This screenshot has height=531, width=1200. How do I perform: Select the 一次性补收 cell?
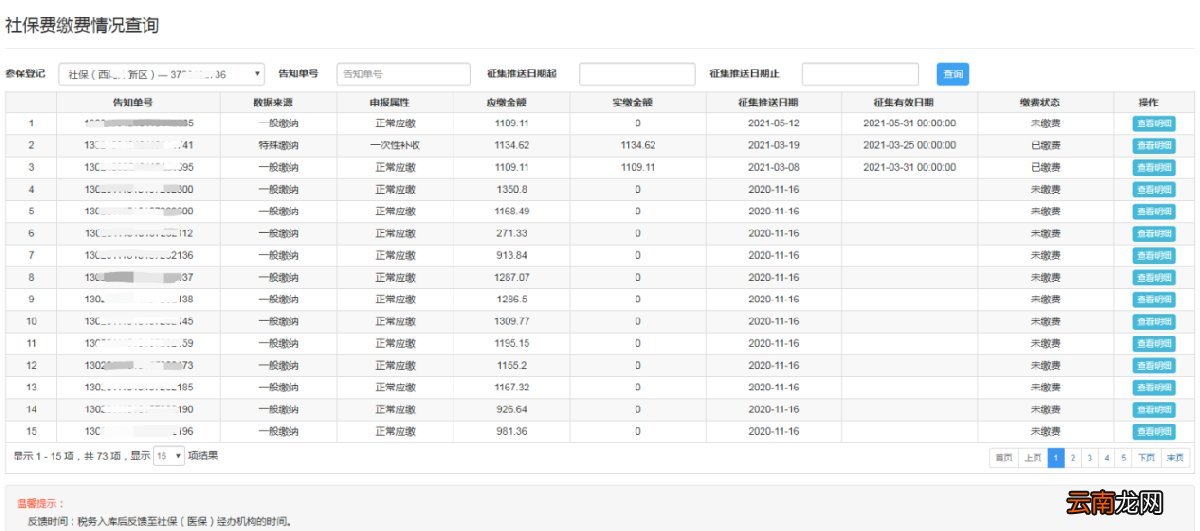tap(395, 146)
